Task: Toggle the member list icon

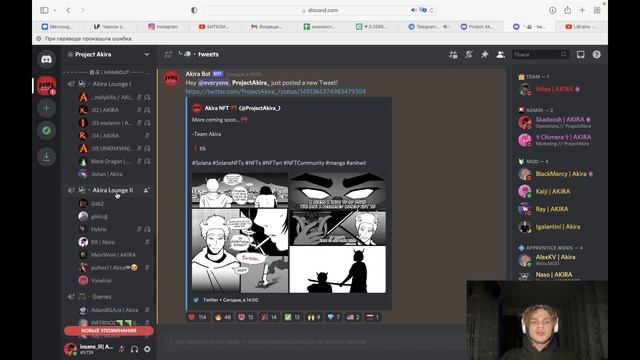Action: click(x=500, y=55)
